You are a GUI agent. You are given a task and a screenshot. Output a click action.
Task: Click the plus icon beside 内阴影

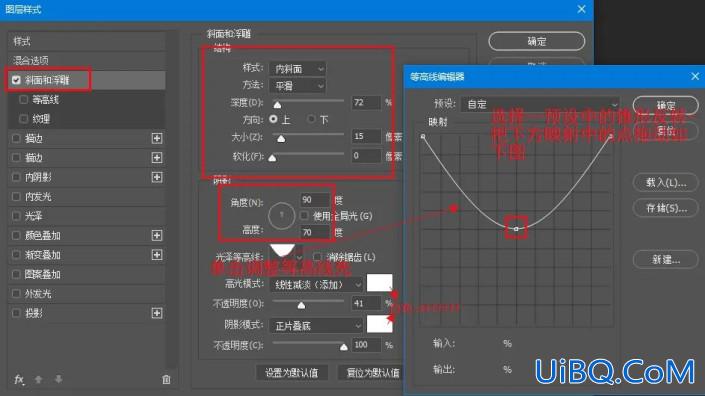point(156,177)
